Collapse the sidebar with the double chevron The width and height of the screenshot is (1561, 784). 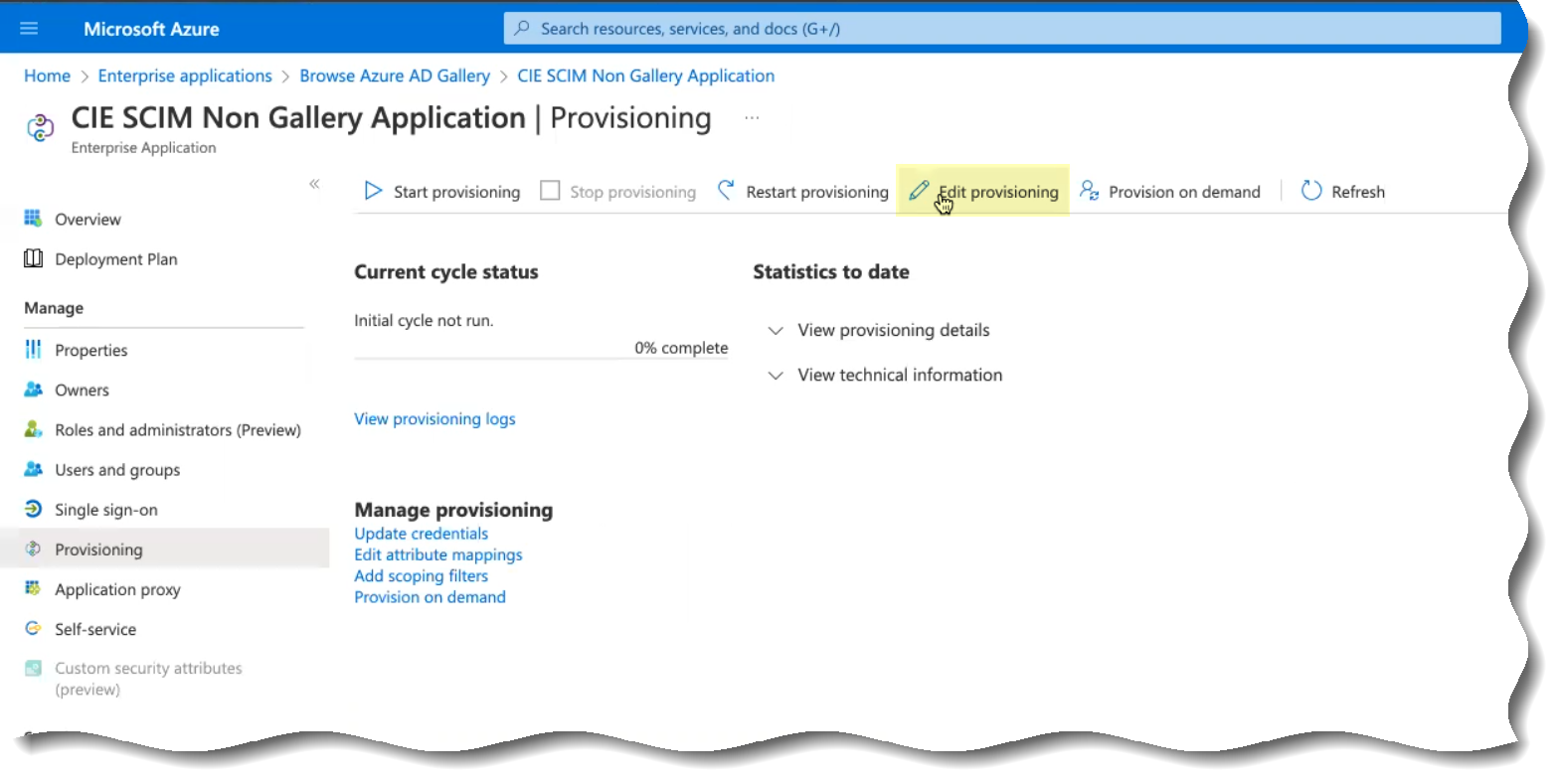tap(314, 184)
